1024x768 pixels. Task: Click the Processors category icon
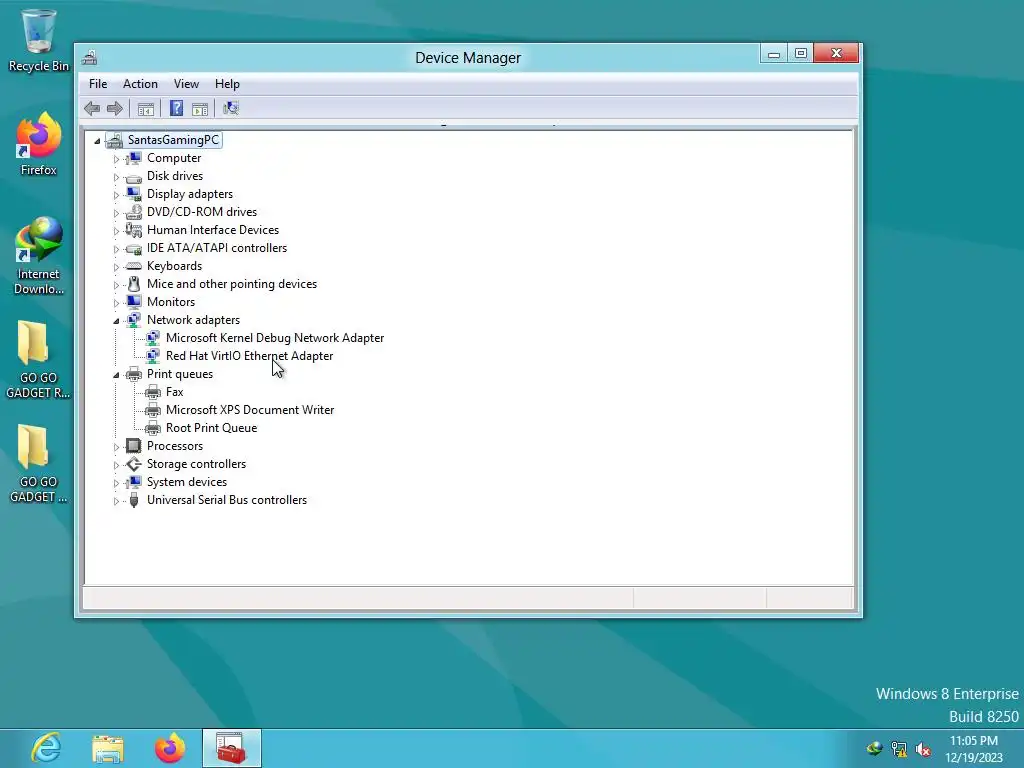point(134,446)
